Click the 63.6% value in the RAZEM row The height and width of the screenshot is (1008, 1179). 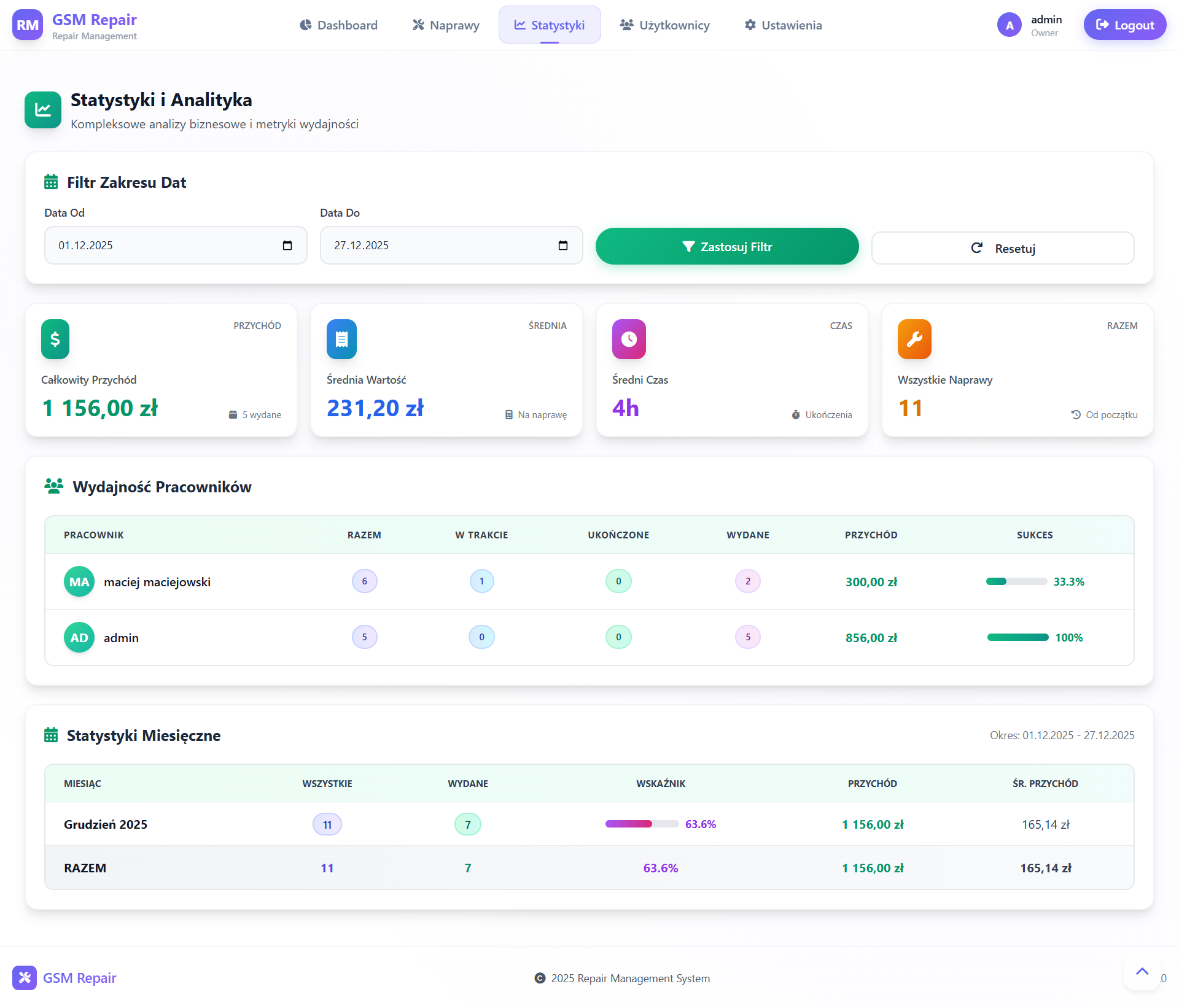(661, 868)
